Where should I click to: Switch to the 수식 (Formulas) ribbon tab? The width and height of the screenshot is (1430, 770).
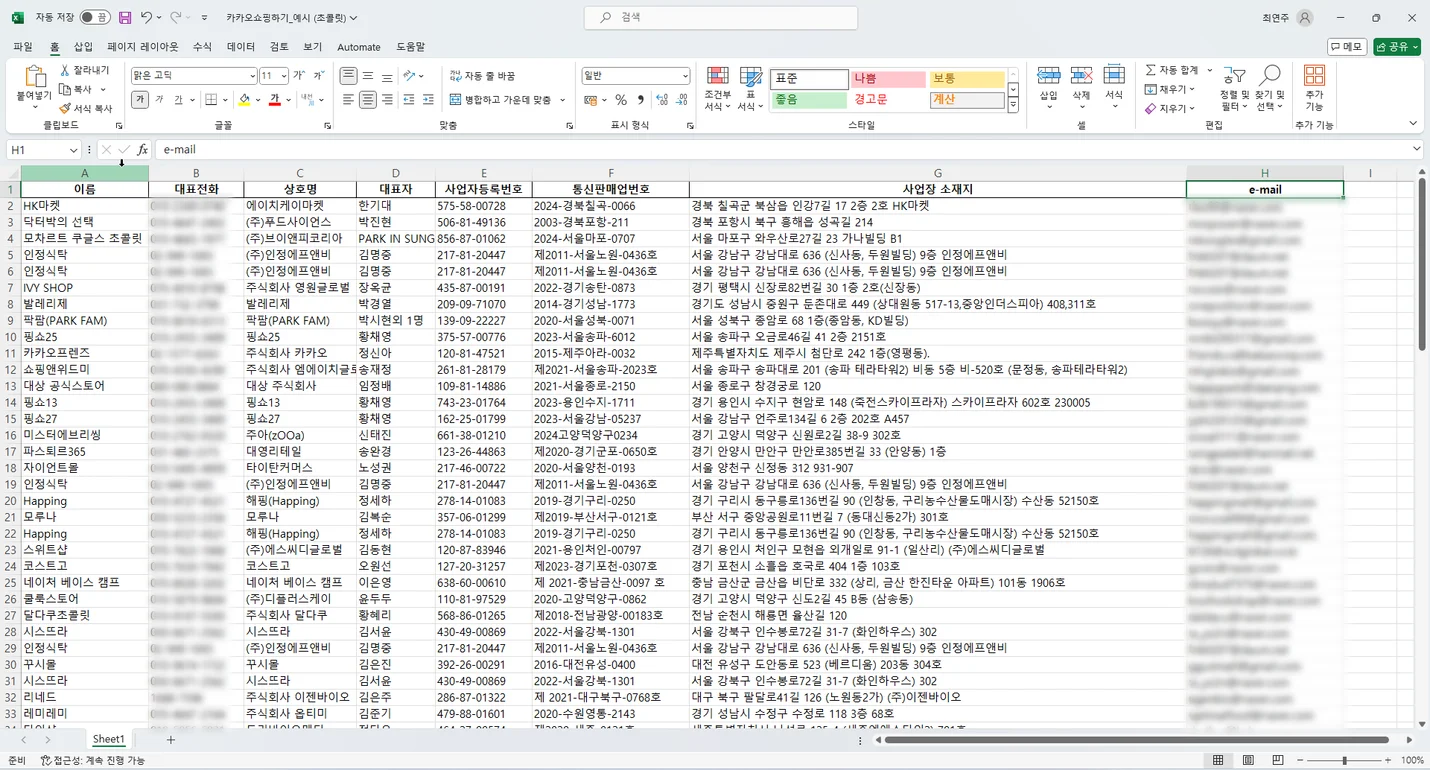coord(202,47)
